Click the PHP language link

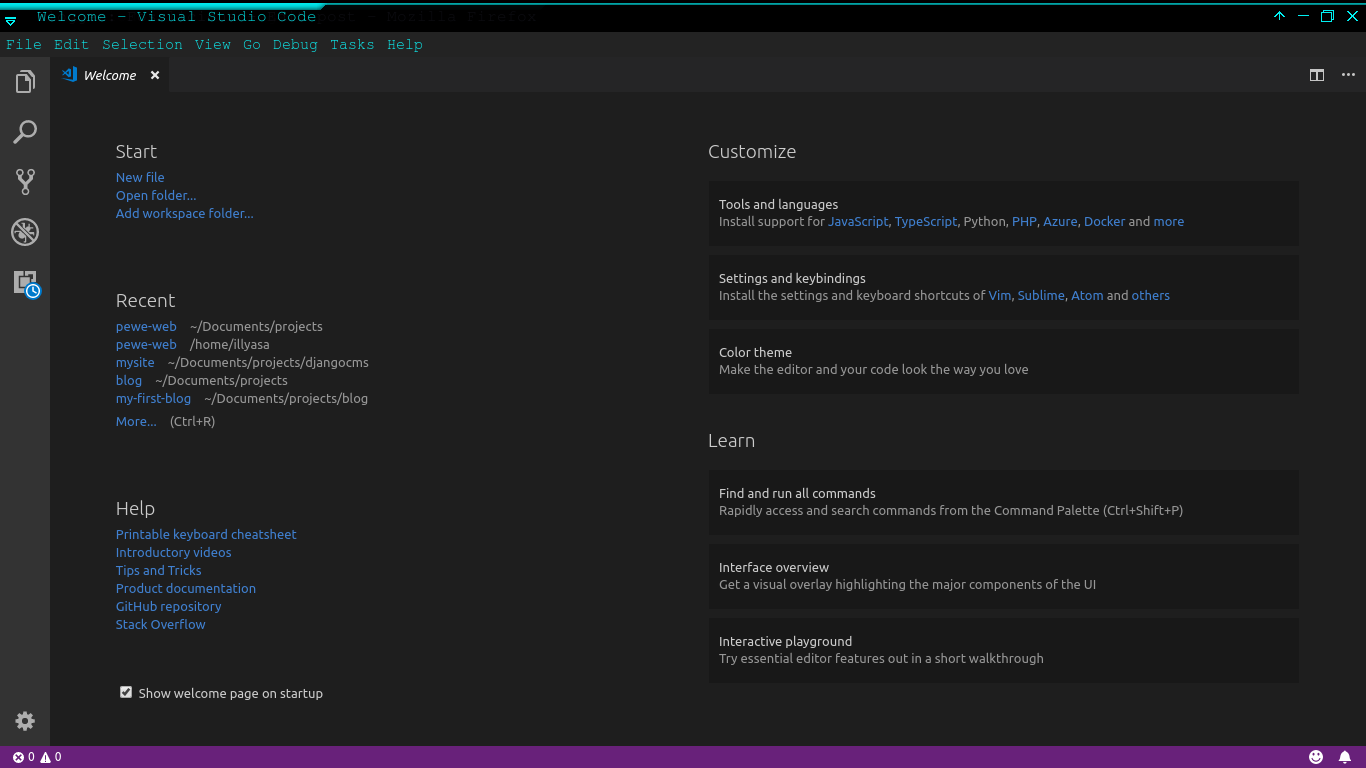coord(1024,221)
